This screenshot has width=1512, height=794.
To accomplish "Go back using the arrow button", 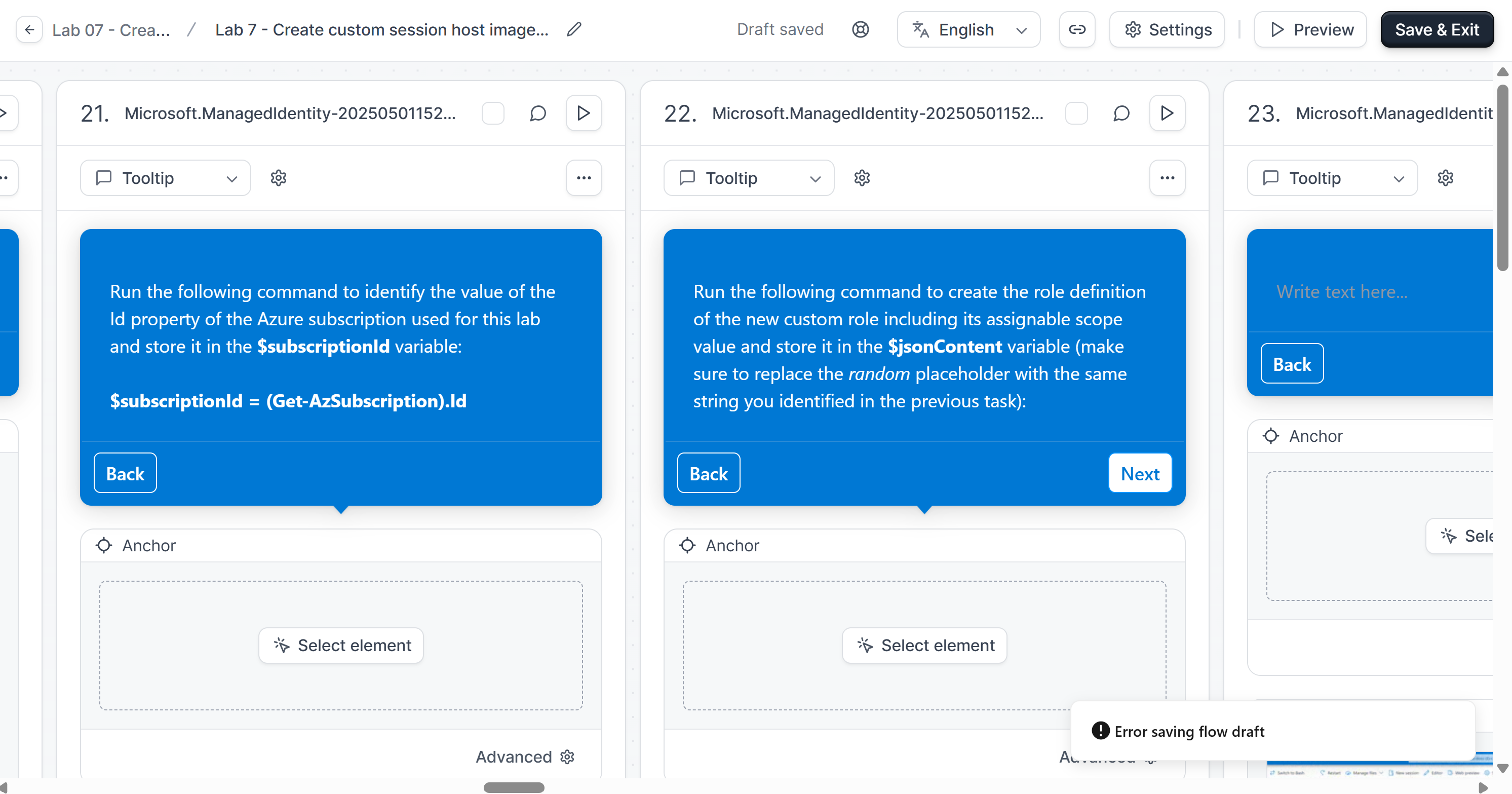I will coord(29,29).
